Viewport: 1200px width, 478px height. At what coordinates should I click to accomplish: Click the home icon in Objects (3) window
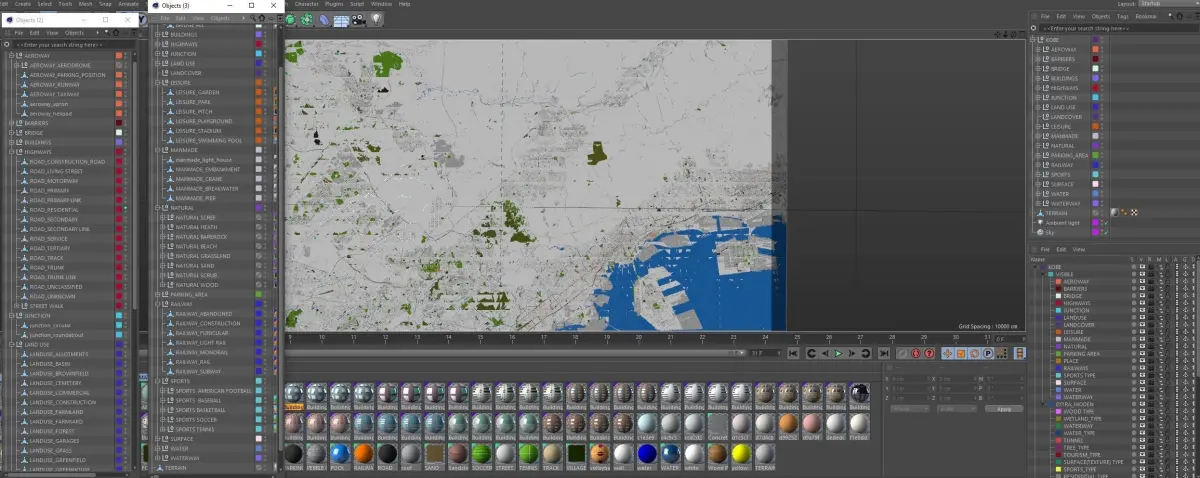pos(261,17)
